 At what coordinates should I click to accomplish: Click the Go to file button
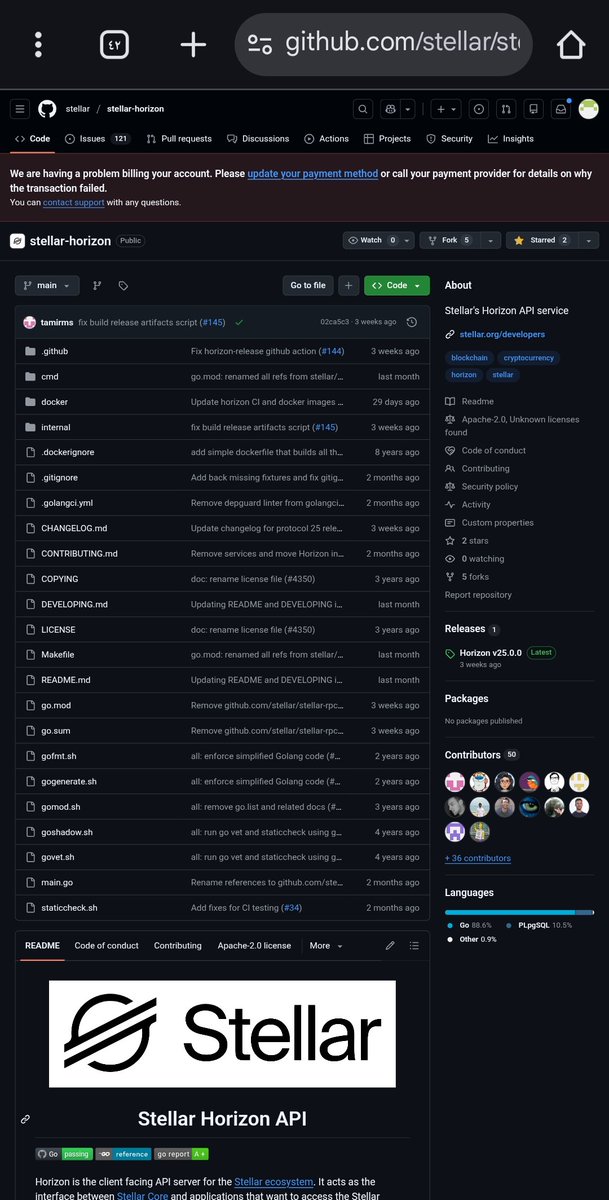(x=308, y=285)
